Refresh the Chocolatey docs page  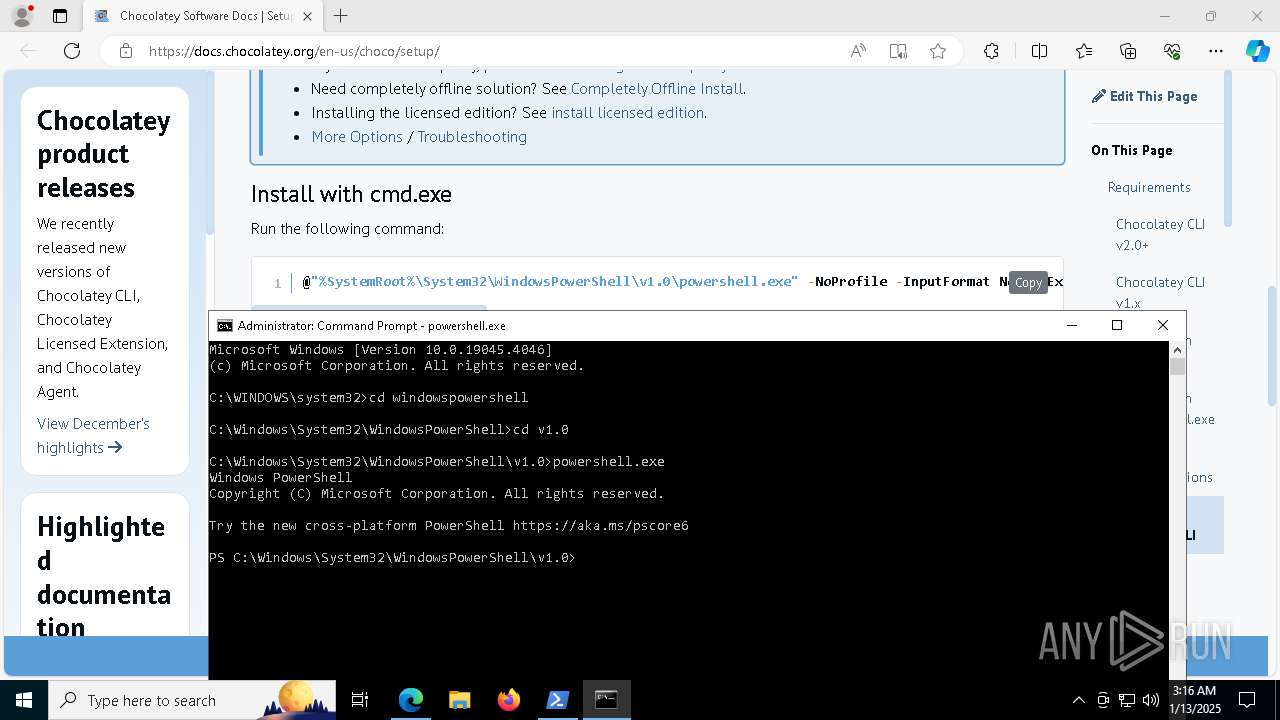coord(72,51)
